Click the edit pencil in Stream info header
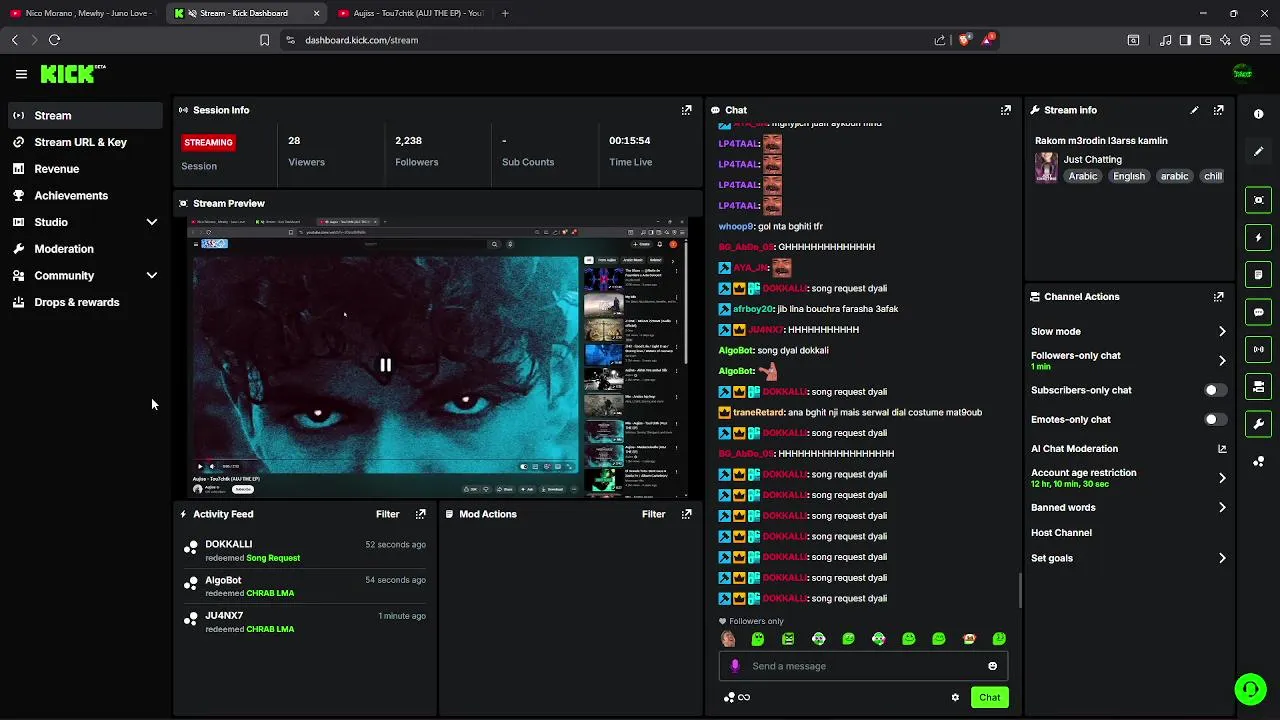 coord(1194,110)
